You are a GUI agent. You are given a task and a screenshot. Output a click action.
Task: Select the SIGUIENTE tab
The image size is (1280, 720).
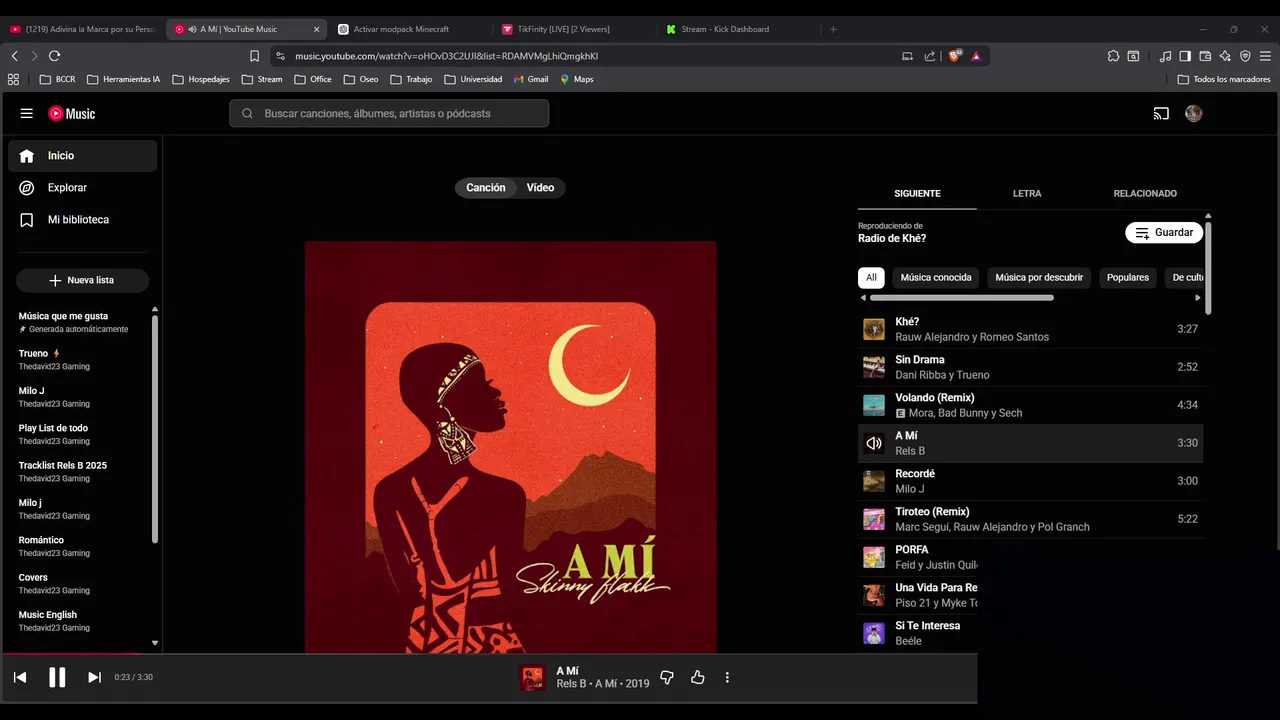(x=917, y=193)
